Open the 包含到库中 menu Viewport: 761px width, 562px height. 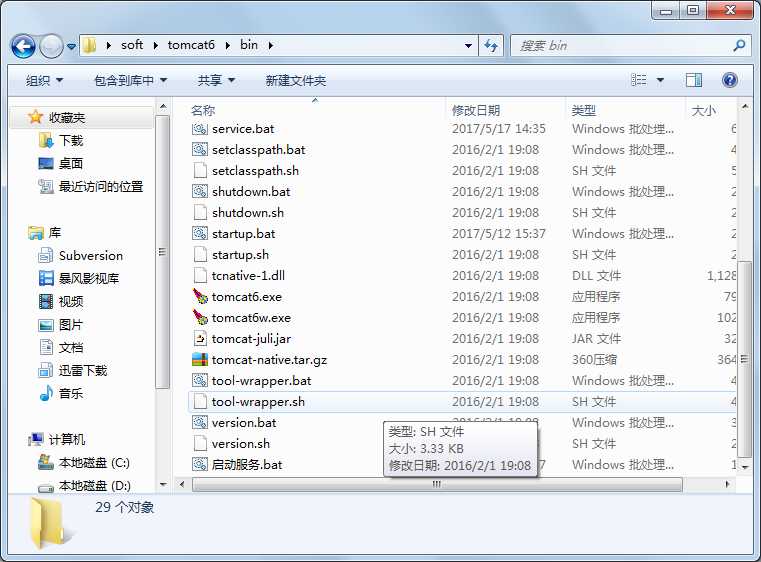[x=131, y=80]
